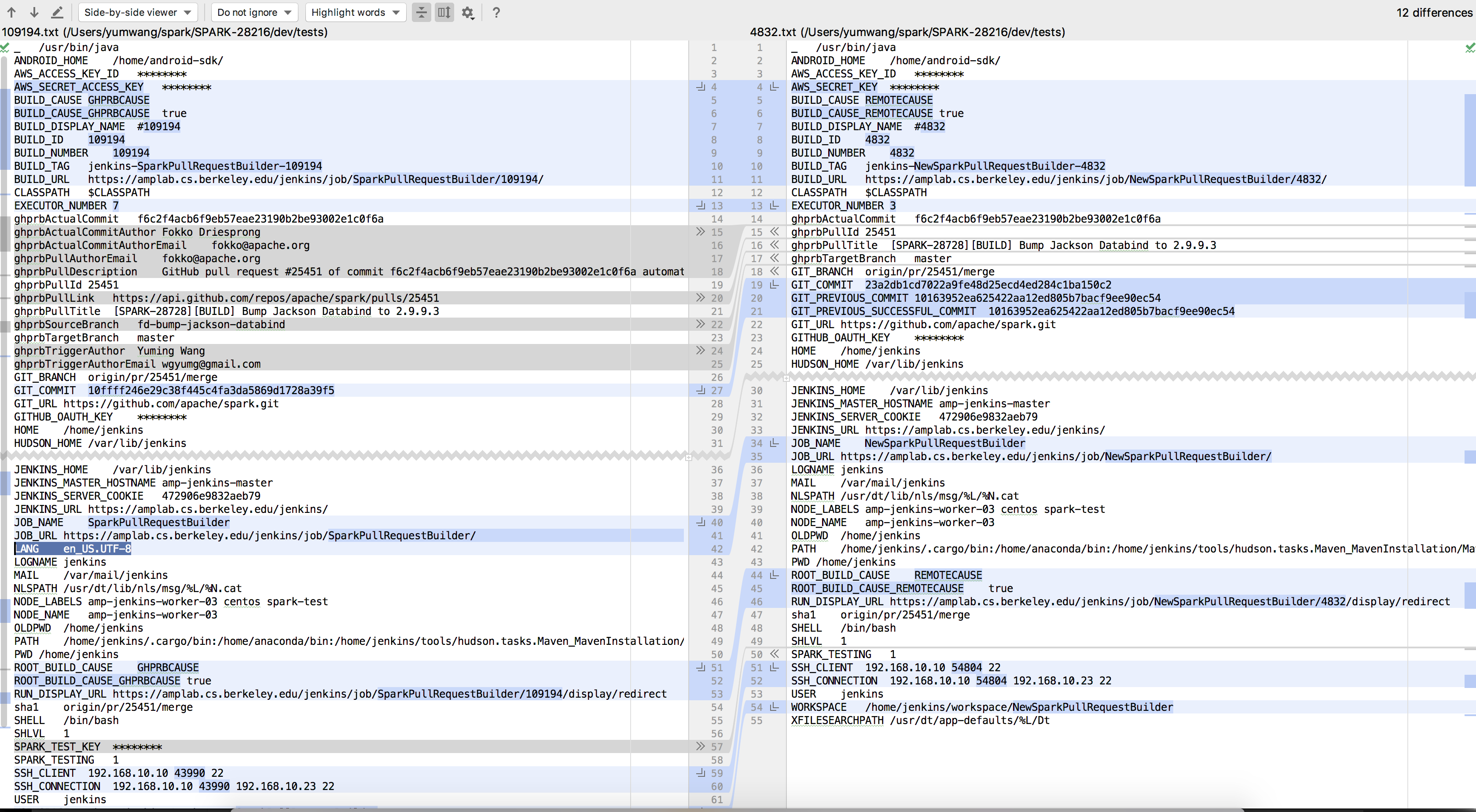Click the pencil edit source icon
1476x812 pixels.
pyautogui.click(x=57, y=12)
